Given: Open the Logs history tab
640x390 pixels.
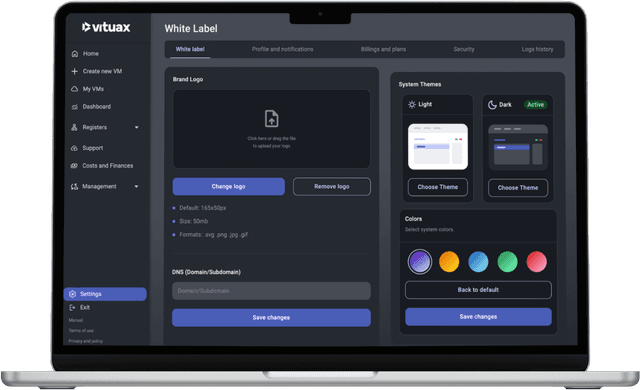Looking at the screenshot, I should click(538, 49).
